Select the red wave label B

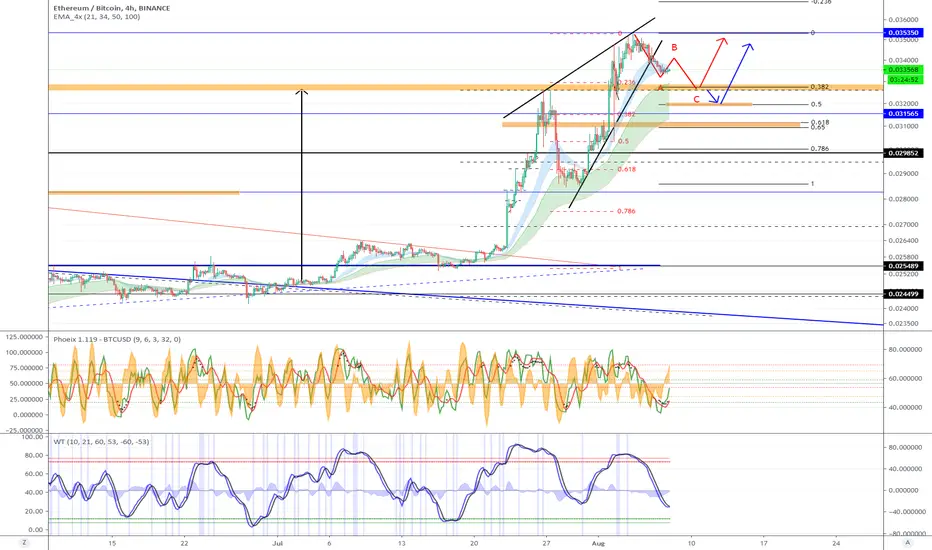(x=674, y=48)
